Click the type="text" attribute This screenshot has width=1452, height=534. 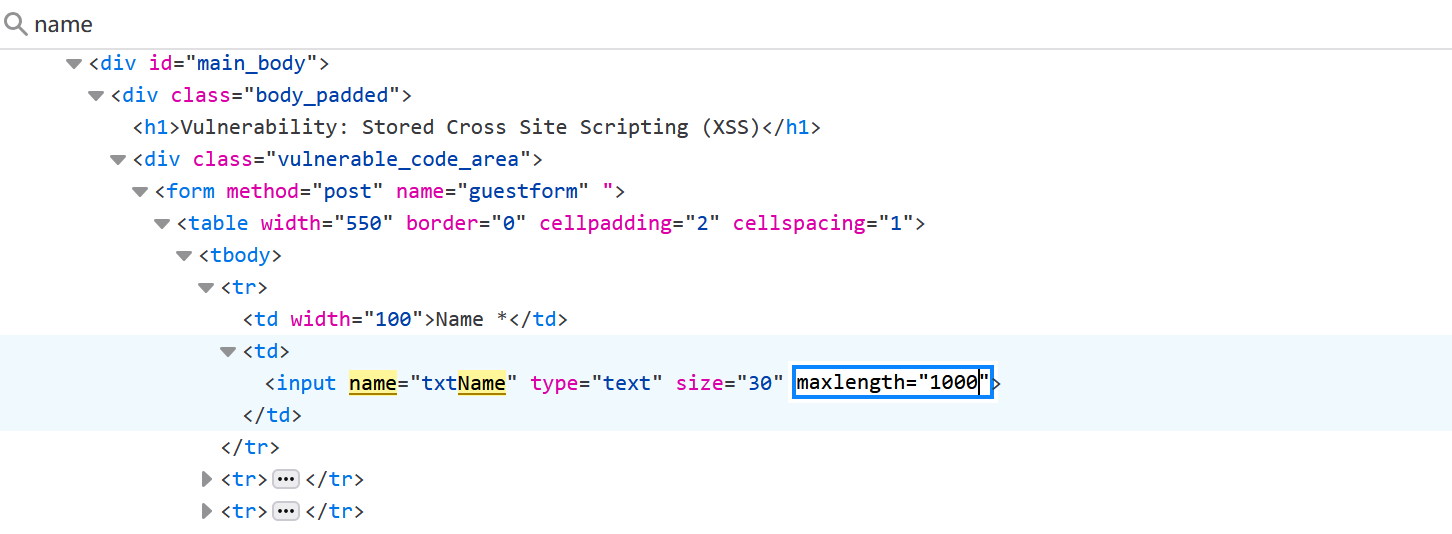[x=596, y=383]
